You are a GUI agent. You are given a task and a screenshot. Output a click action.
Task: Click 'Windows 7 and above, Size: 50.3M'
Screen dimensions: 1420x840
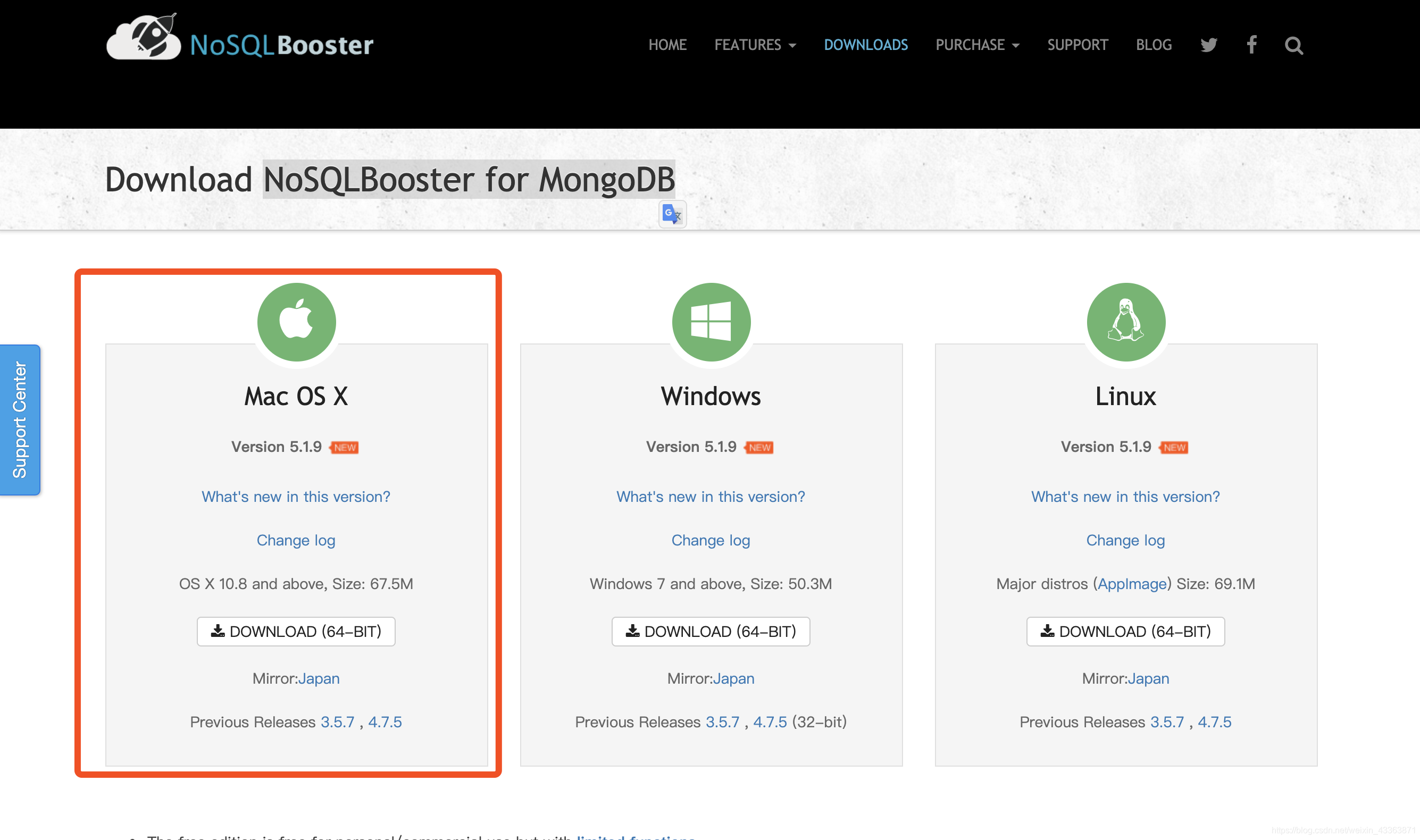tap(711, 584)
